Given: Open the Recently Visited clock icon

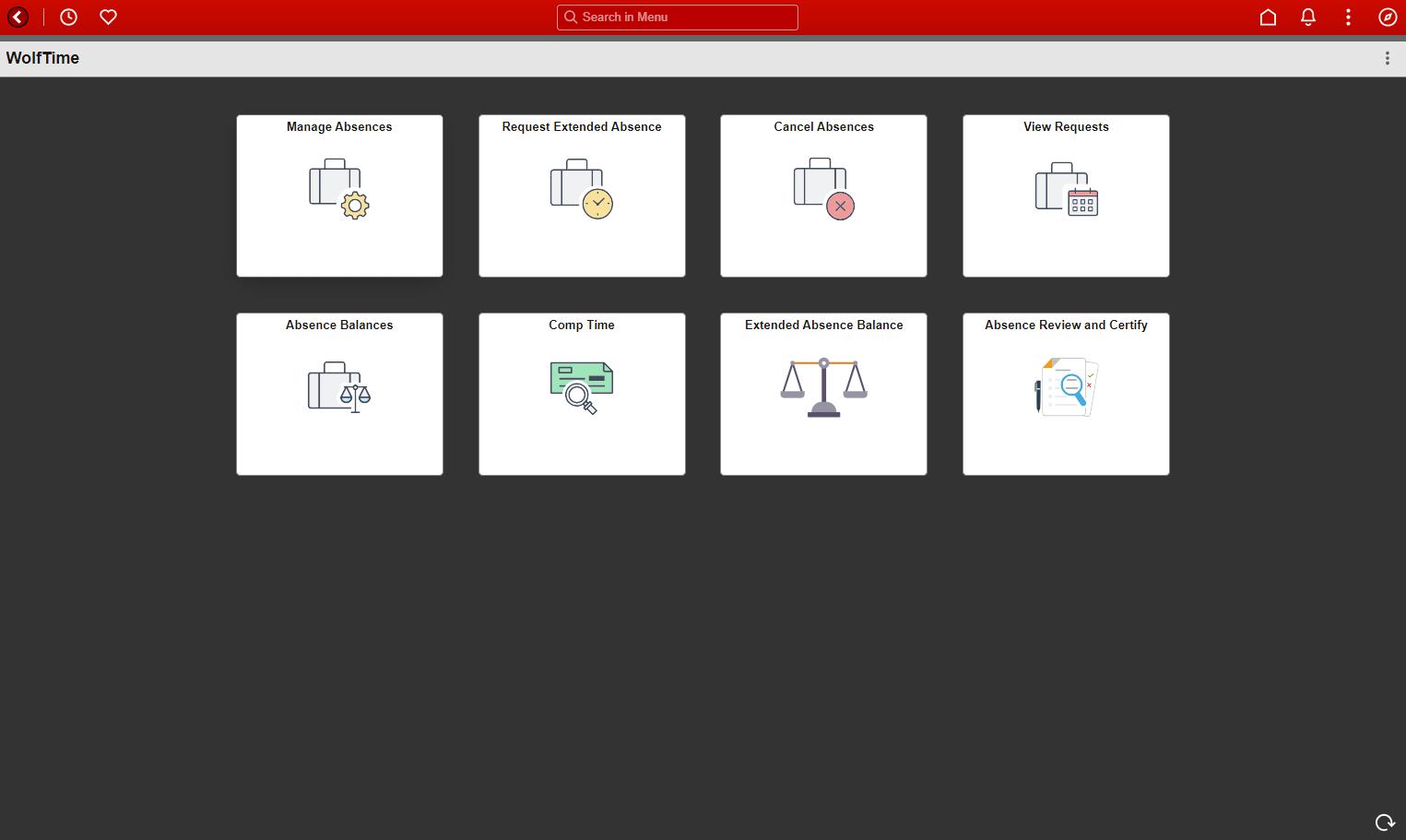Looking at the screenshot, I should pyautogui.click(x=68, y=17).
